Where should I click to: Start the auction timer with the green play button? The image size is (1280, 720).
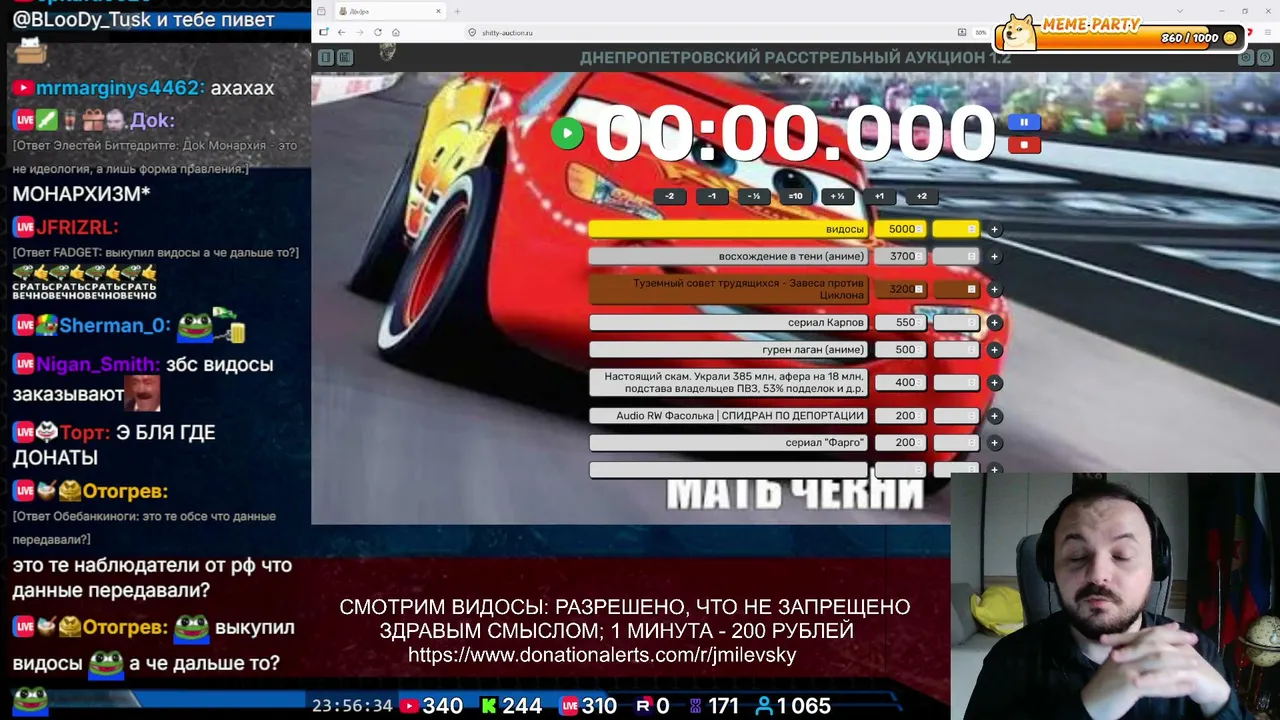pos(567,133)
